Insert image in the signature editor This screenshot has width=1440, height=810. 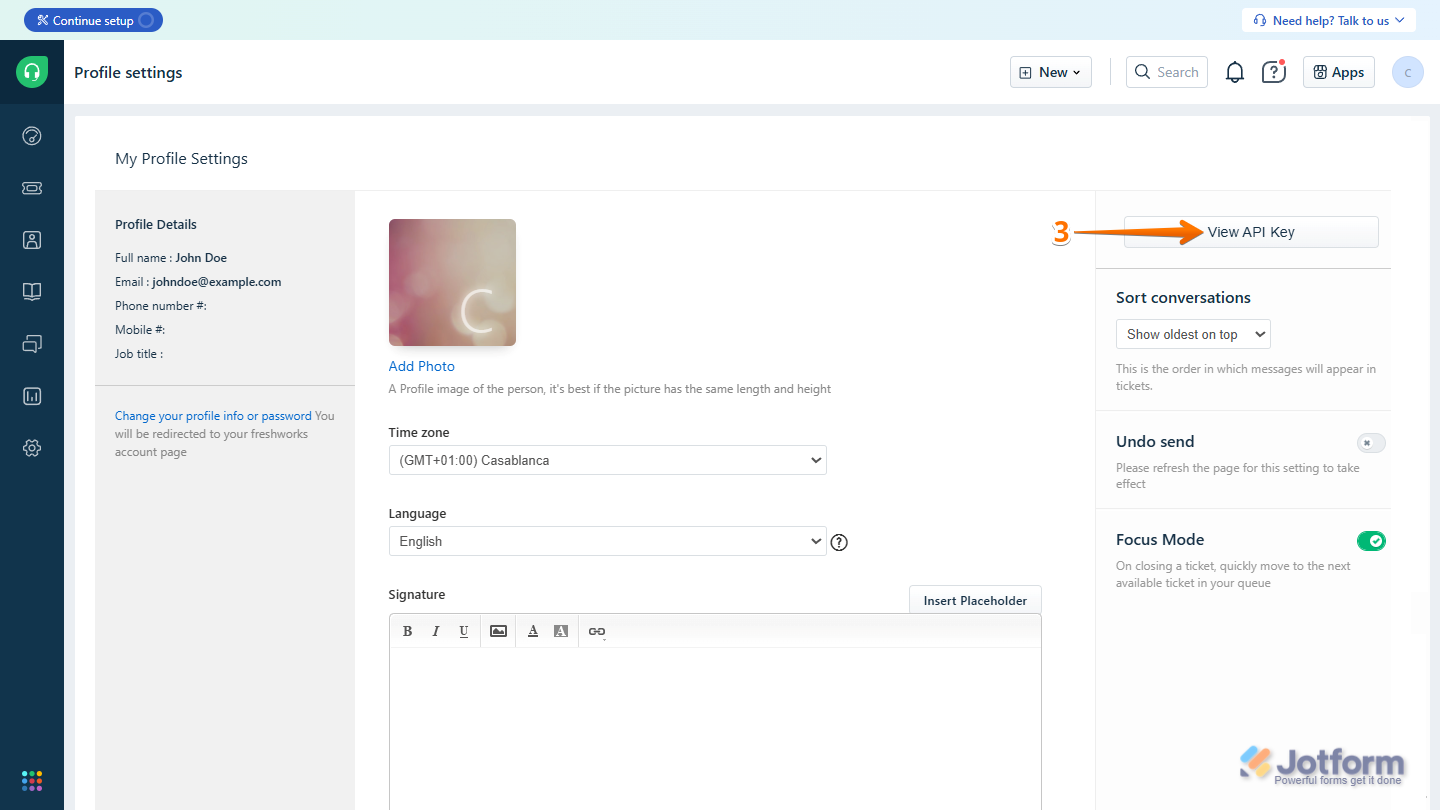[498, 631]
